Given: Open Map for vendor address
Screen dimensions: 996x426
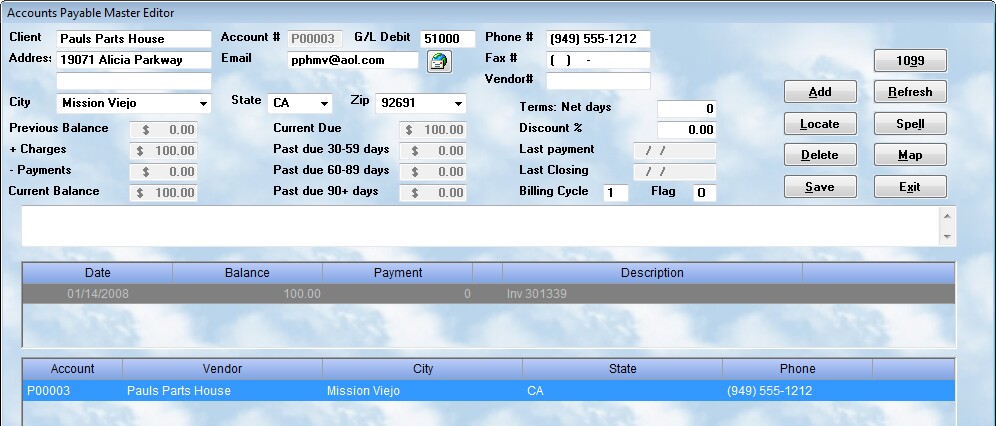Looking at the screenshot, I should (x=909, y=155).
